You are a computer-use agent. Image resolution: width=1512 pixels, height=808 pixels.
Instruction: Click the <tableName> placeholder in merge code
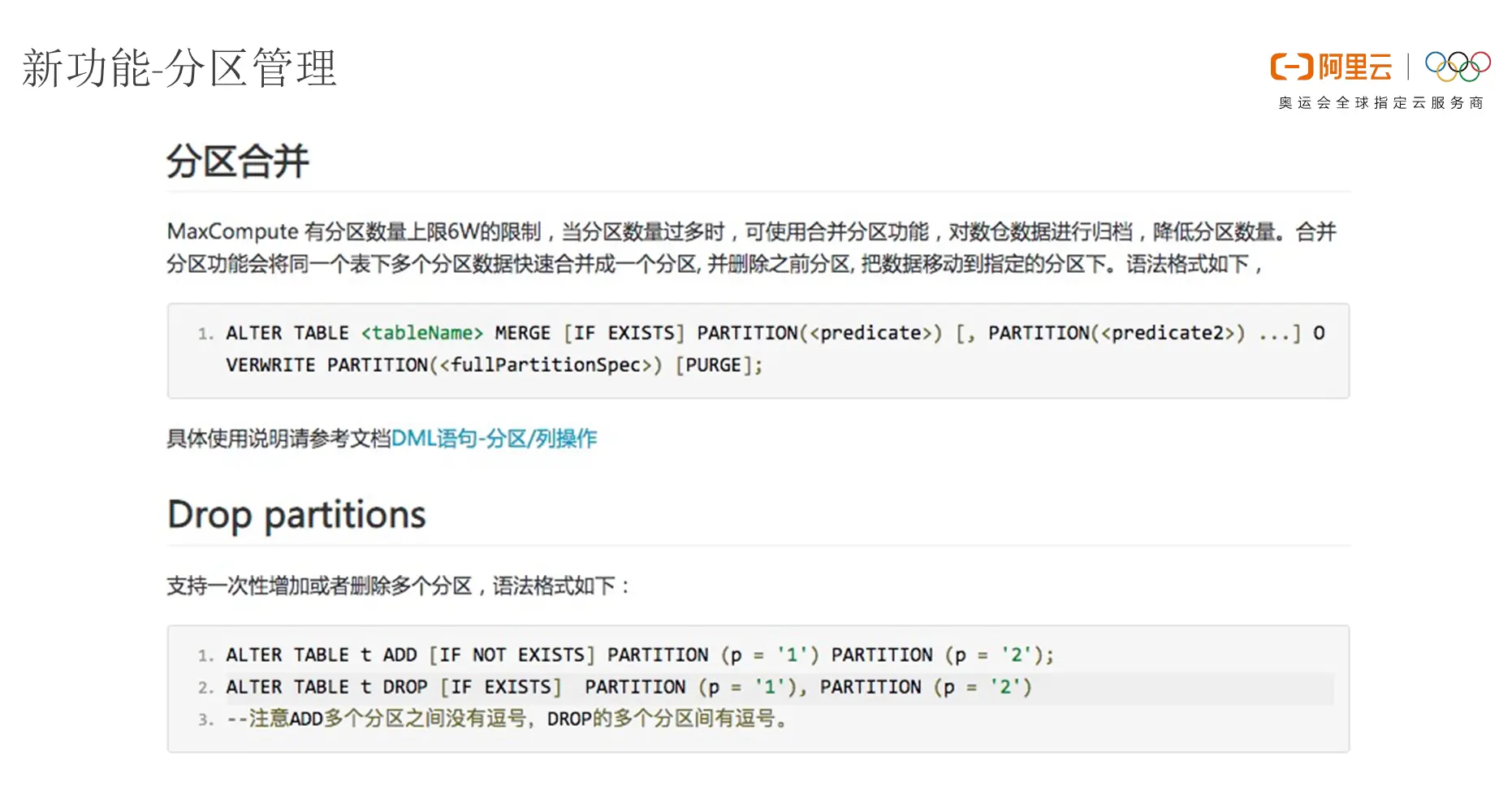(422, 333)
